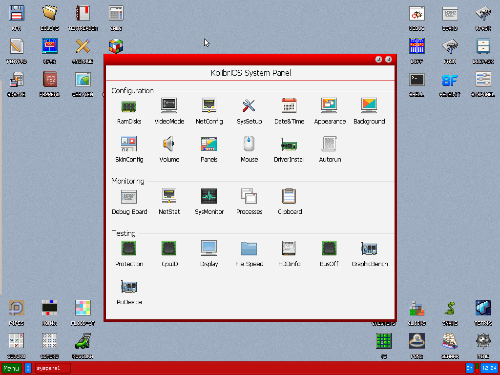The height and width of the screenshot is (375, 500).
Task: Open the Date&Time calendar icon
Action: (289, 106)
